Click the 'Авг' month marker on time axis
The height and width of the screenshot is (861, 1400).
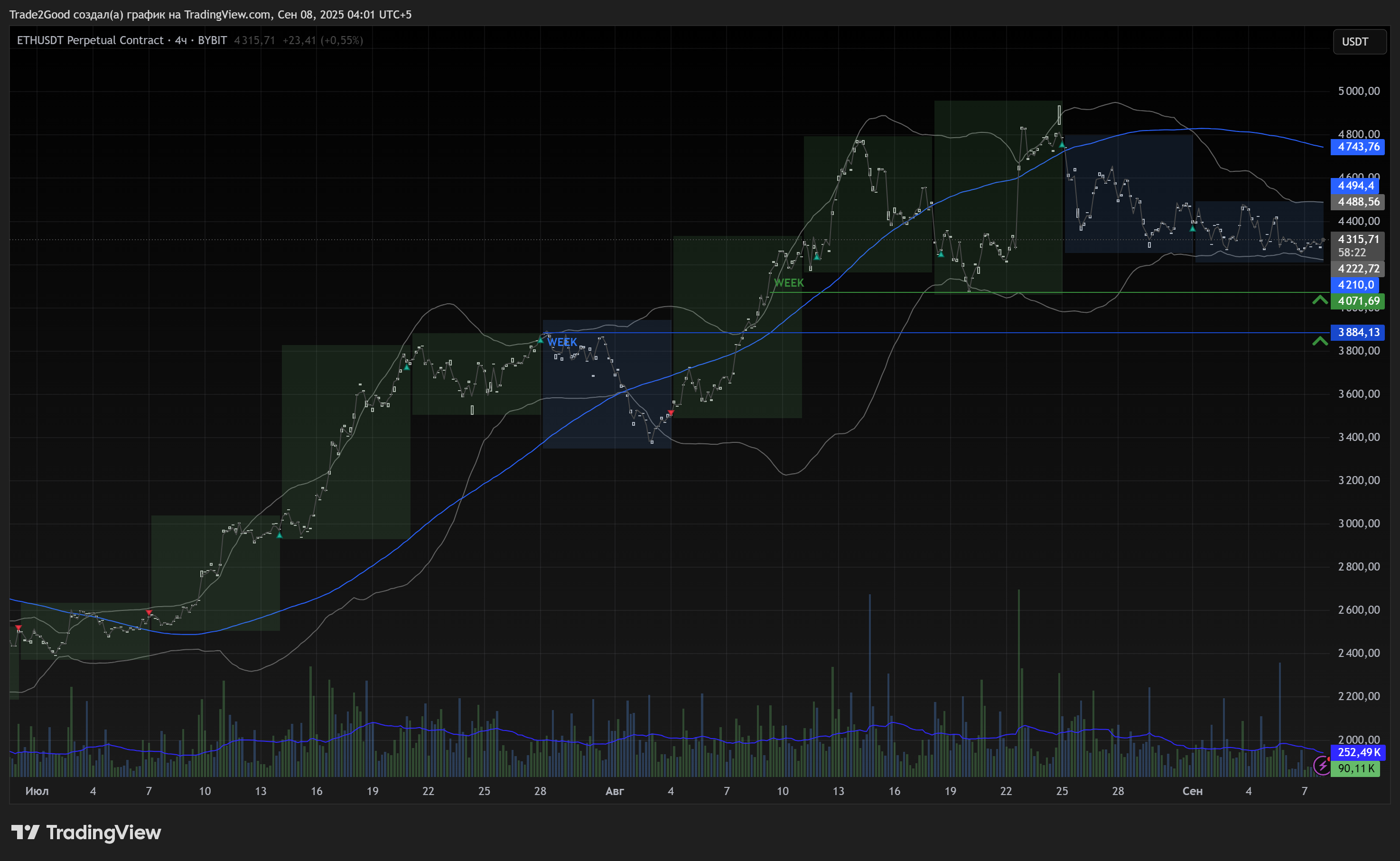(x=614, y=791)
